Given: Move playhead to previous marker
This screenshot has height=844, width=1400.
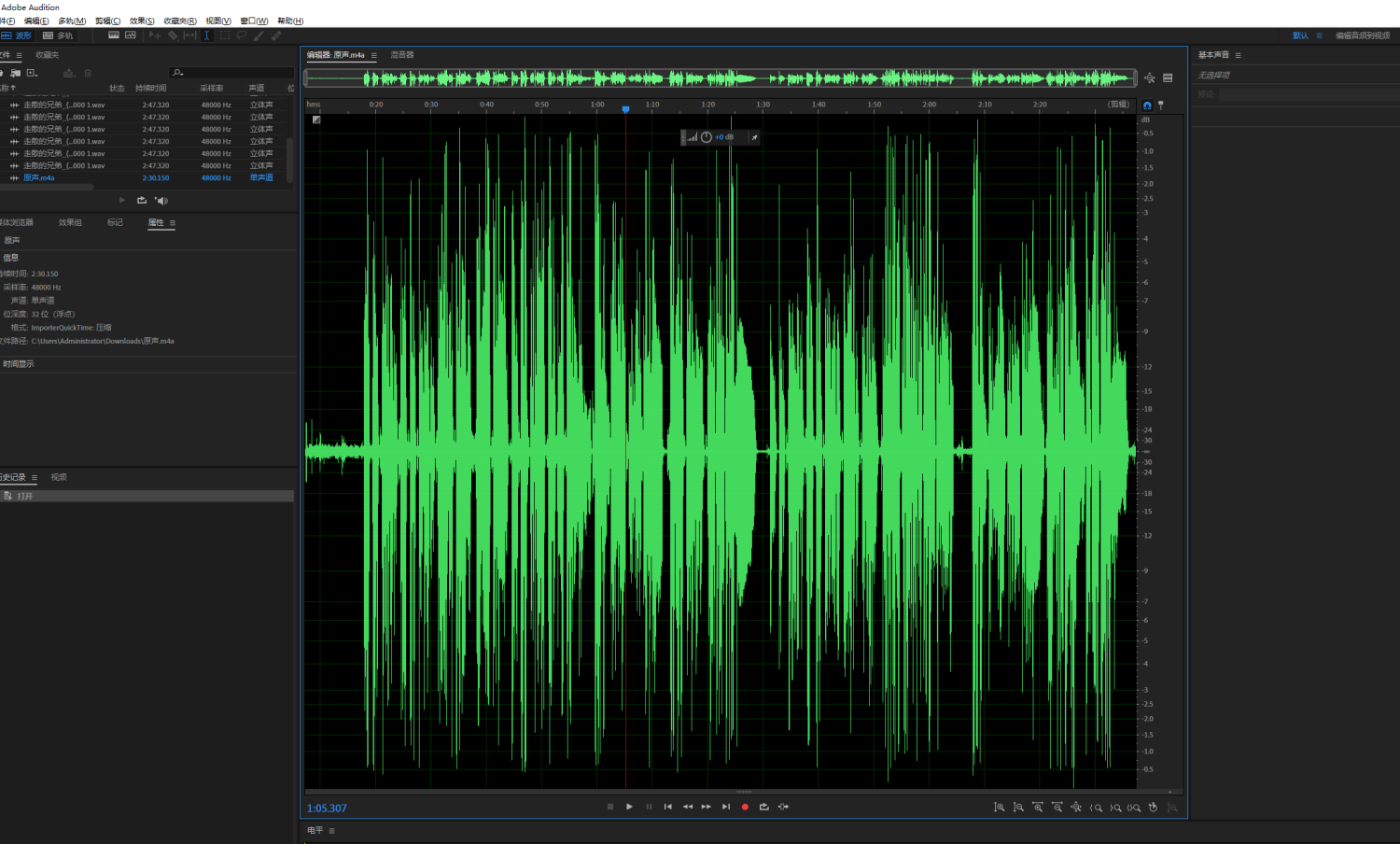Looking at the screenshot, I should point(668,807).
